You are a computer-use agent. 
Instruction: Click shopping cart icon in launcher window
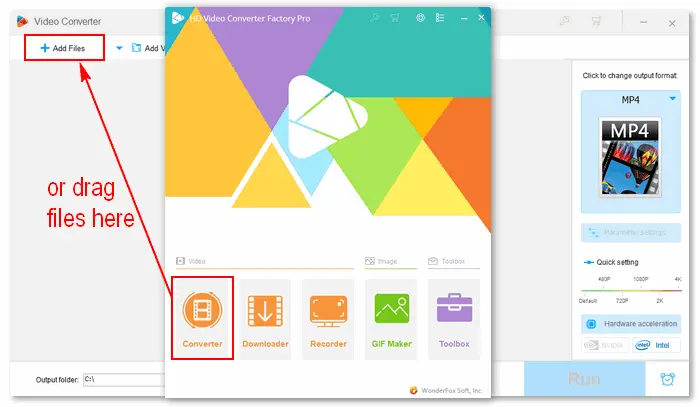(395, 18)
